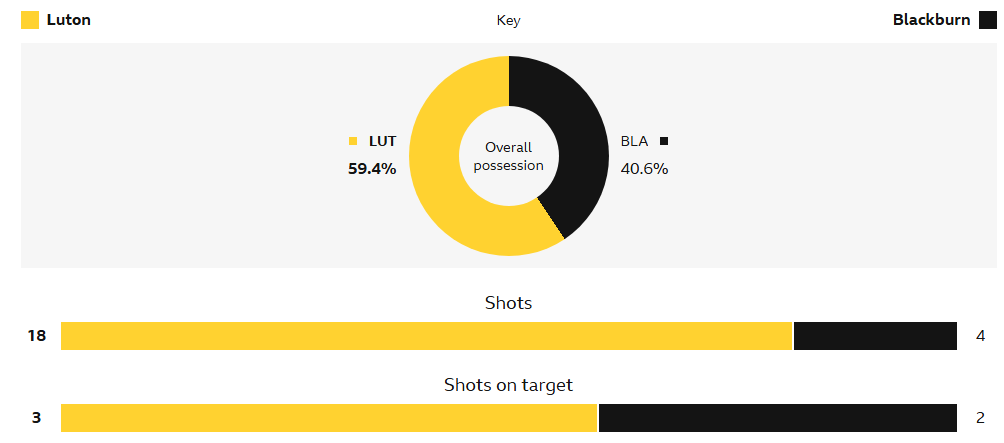Click the LUT abbreviation text

(x=382, y=141)
